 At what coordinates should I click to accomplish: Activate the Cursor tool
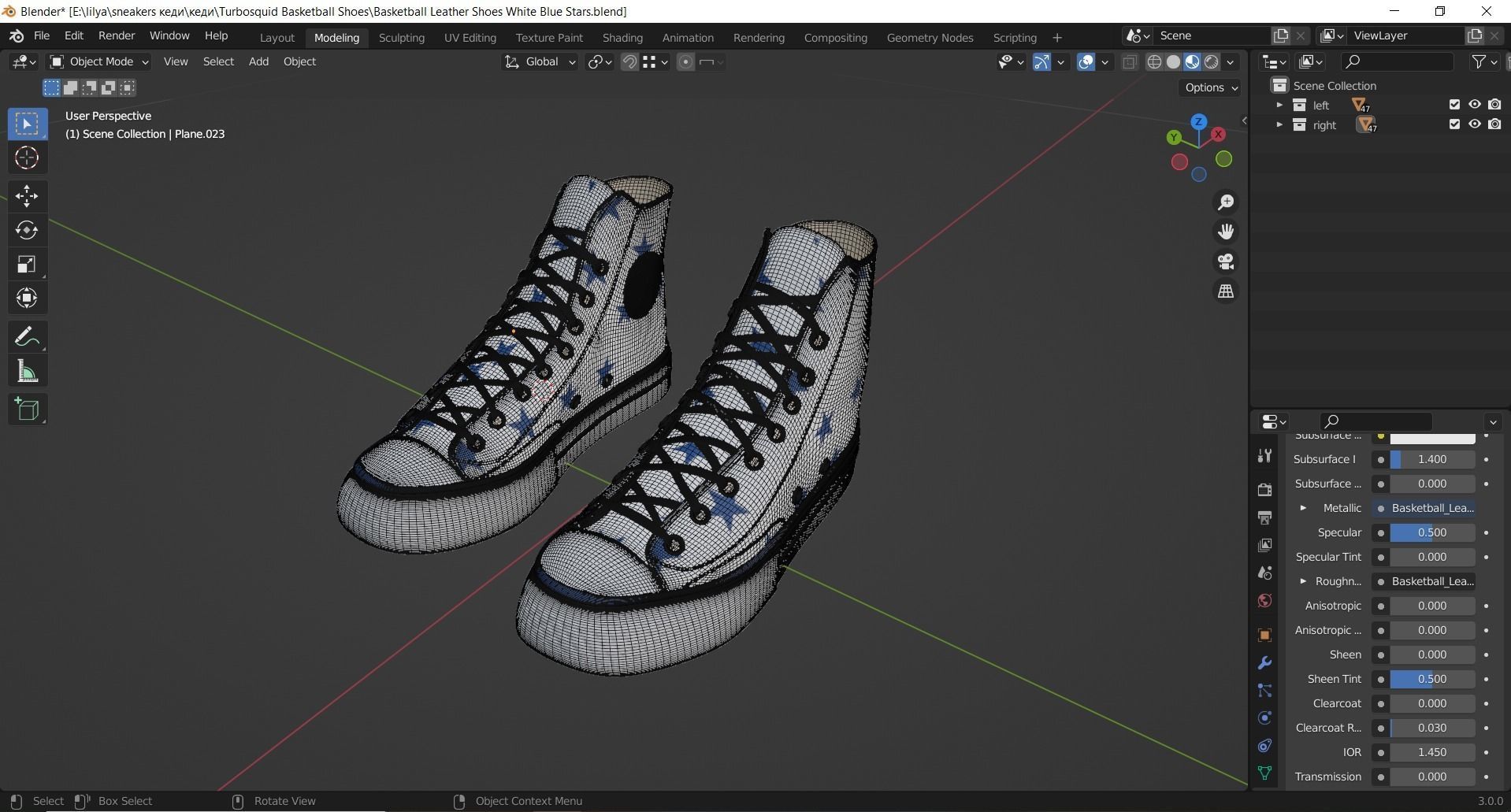(27, 158)
